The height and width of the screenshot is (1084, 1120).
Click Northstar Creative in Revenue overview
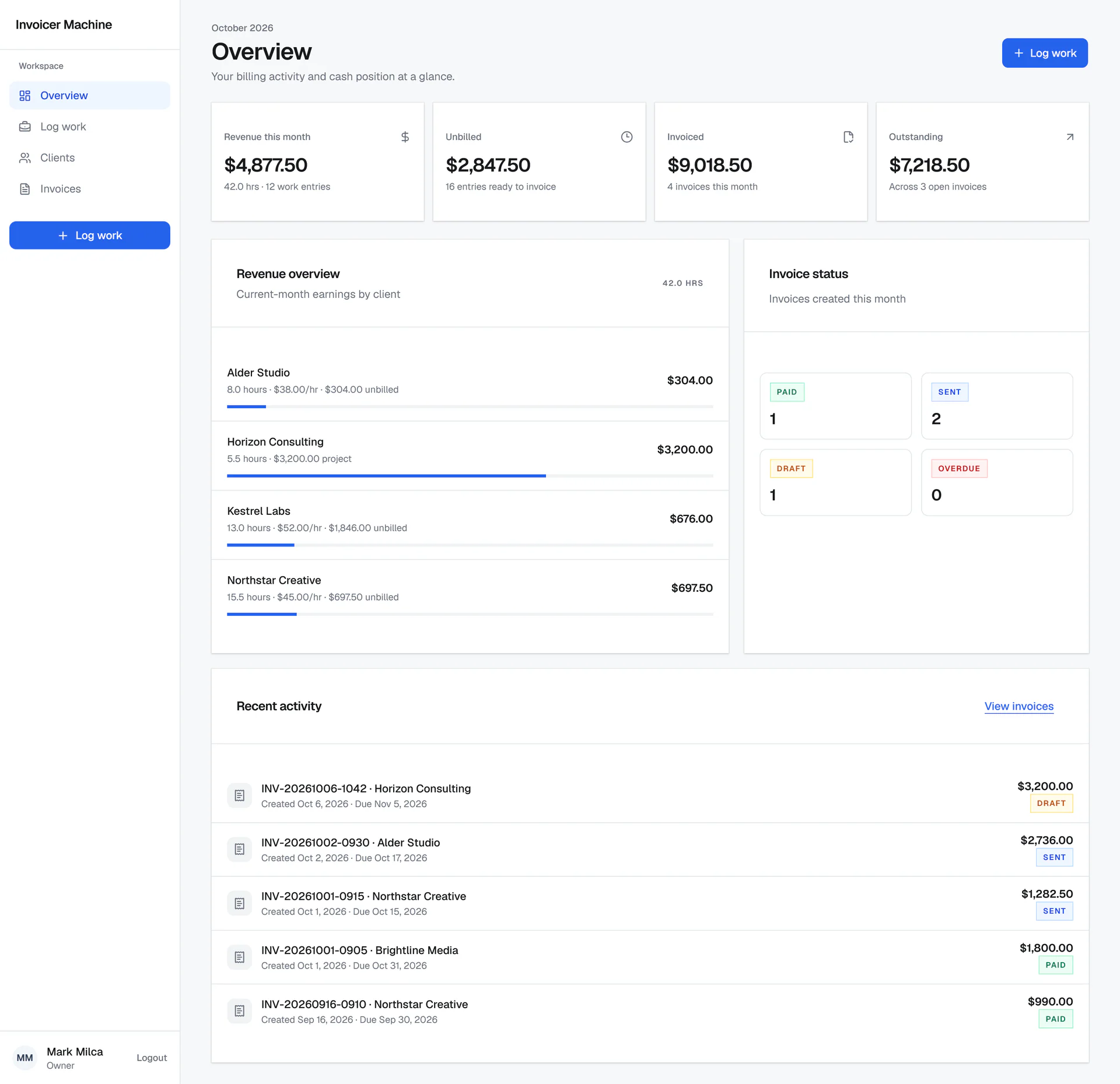[274, 580]
